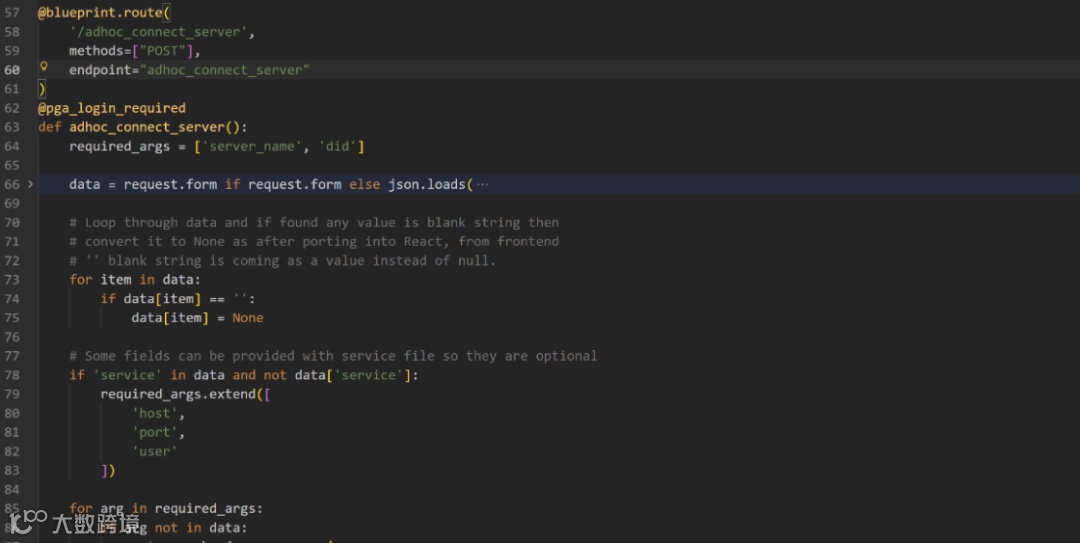Click the comment 'convert it to None as after porting'
This screenshot has width=1080, height=543.
[x=314, y=241]
